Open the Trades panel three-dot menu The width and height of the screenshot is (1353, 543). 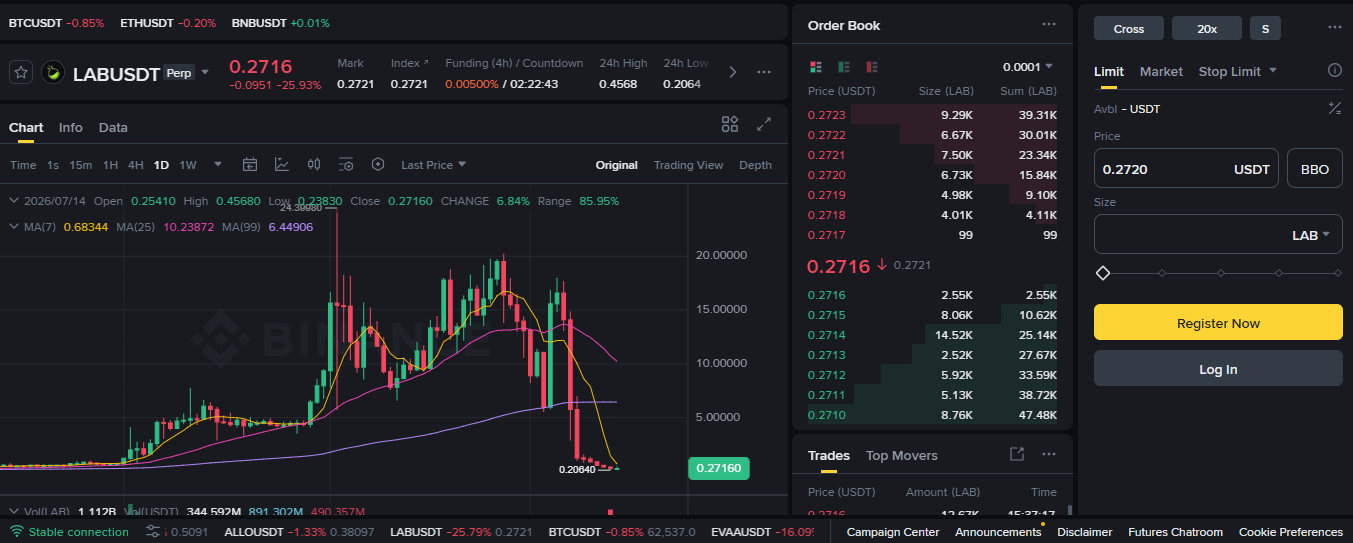click(1048, 454)
